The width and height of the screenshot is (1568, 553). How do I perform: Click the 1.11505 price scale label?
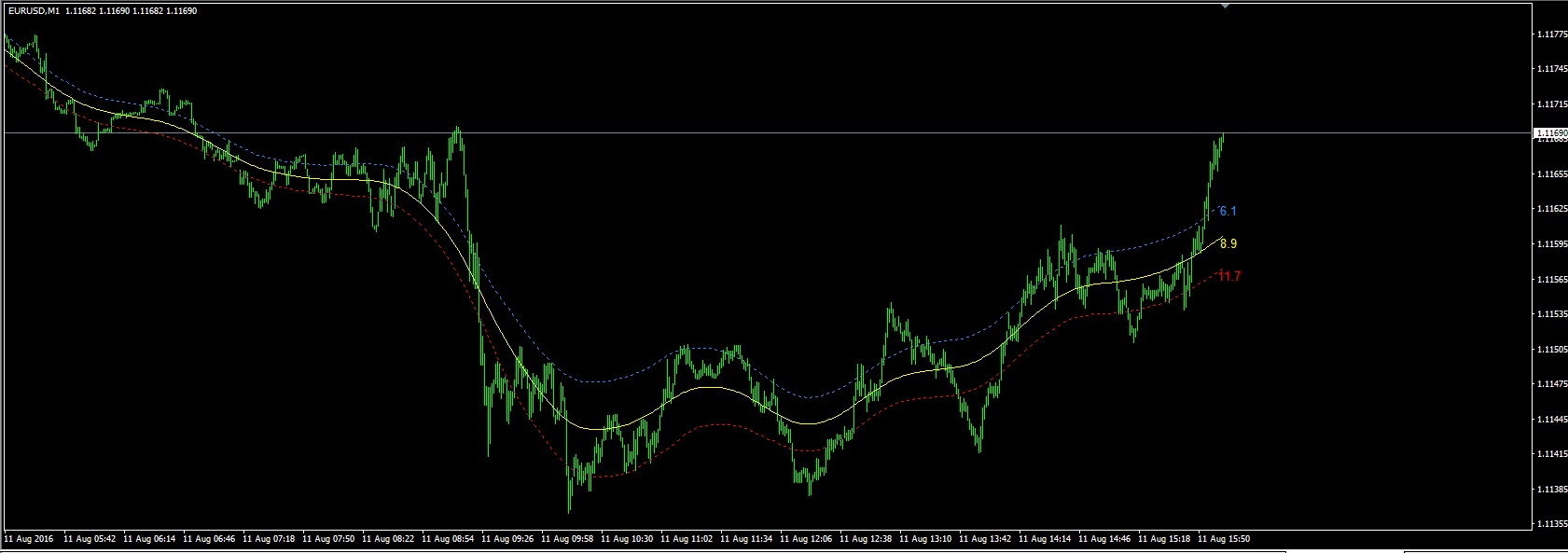click(1550, 349)
